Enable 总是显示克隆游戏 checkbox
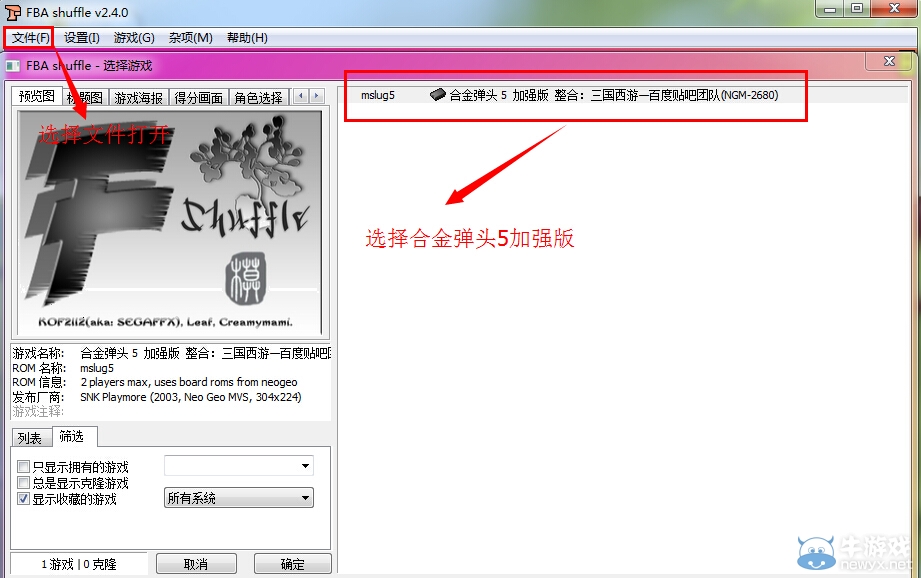Viewport: 921px width, 578px height. coord(23,483)
